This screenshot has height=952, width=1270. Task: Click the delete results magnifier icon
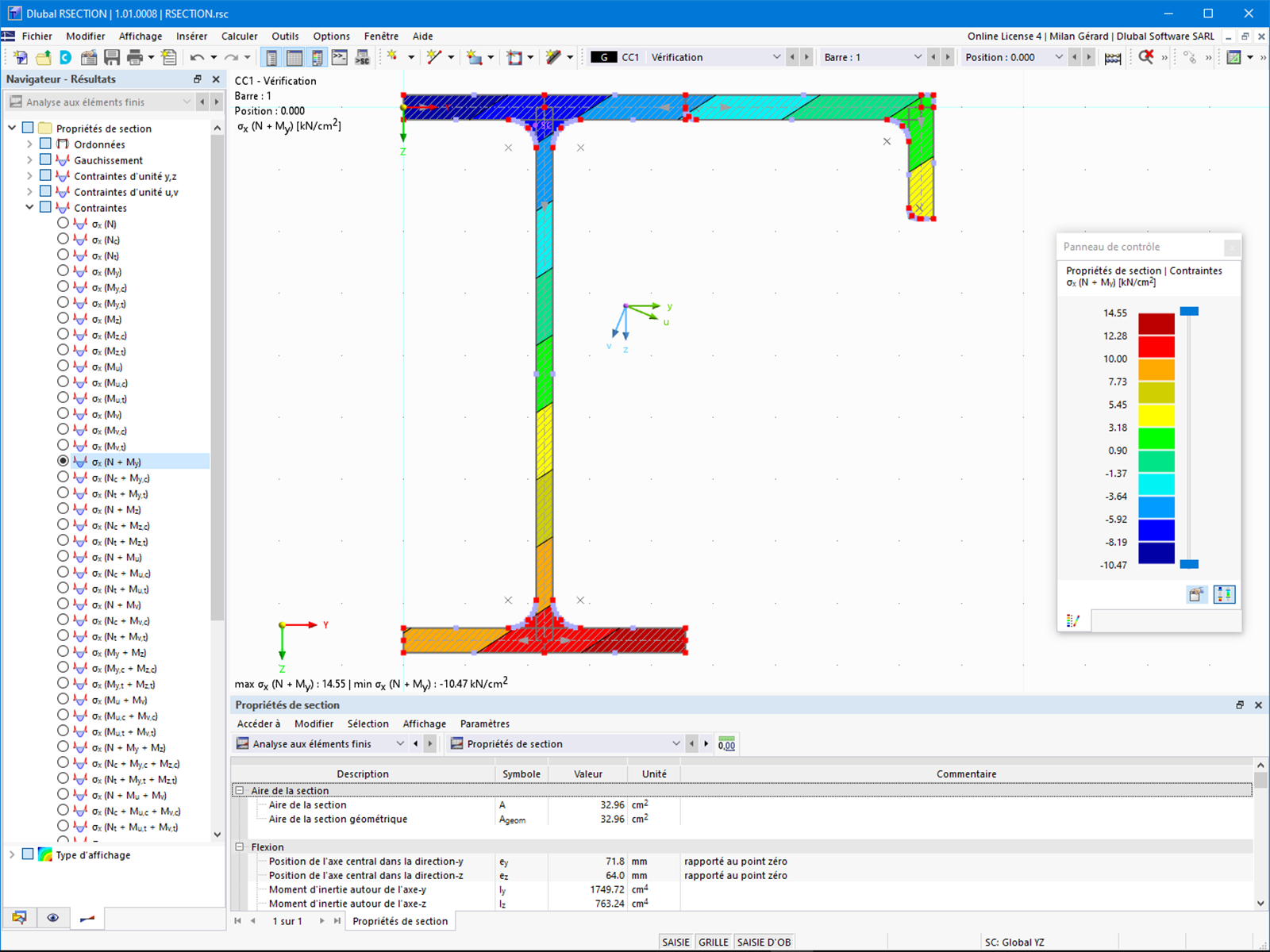[x=1146, y=57]
